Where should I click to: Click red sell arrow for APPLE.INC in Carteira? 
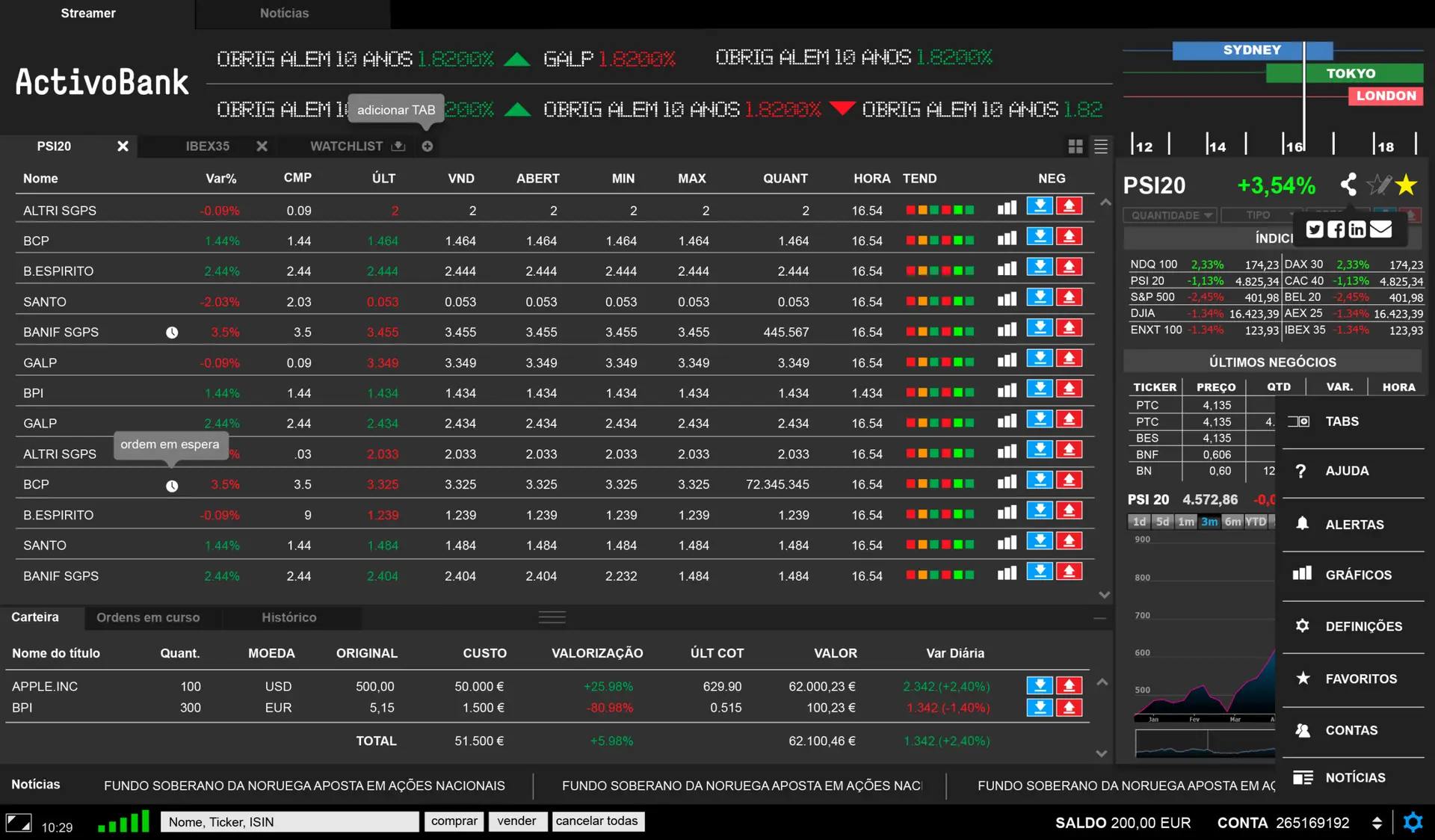tap(1069, 686)
